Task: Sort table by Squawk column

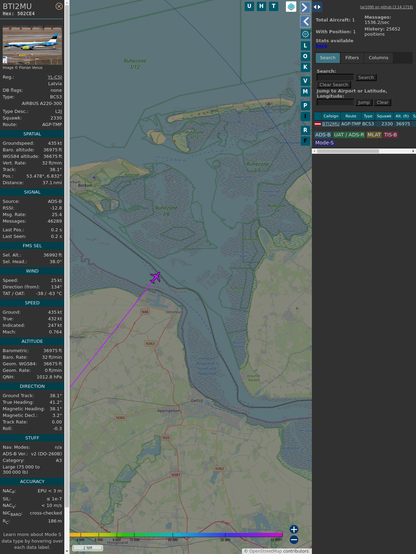Action: [x=384, y=116]
